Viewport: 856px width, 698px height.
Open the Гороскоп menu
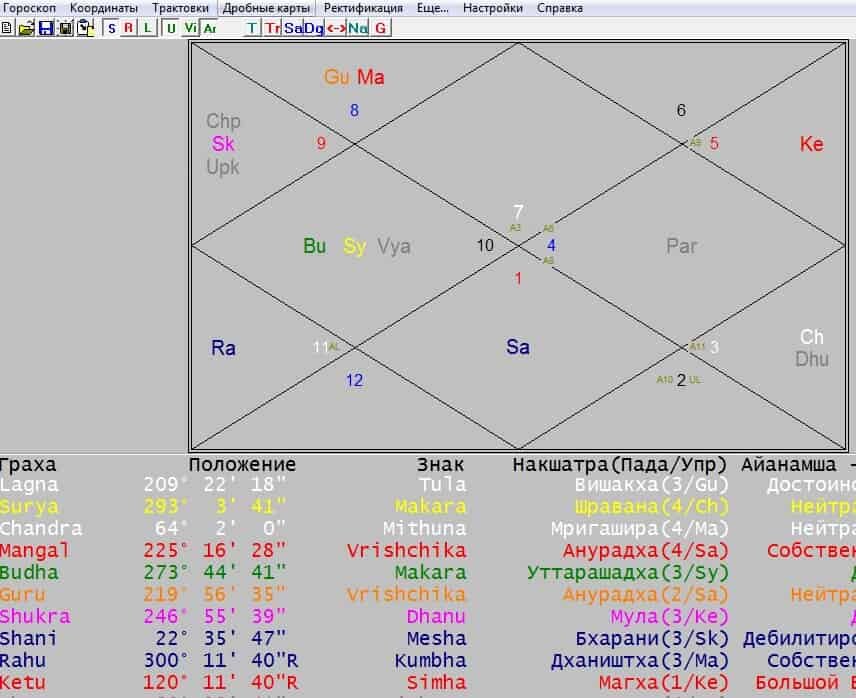29,8
